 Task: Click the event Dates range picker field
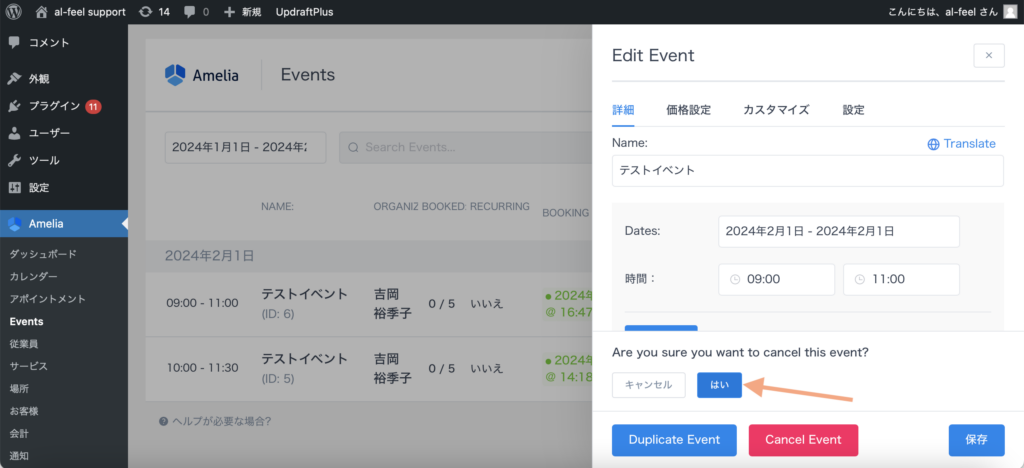coord(838,231)
